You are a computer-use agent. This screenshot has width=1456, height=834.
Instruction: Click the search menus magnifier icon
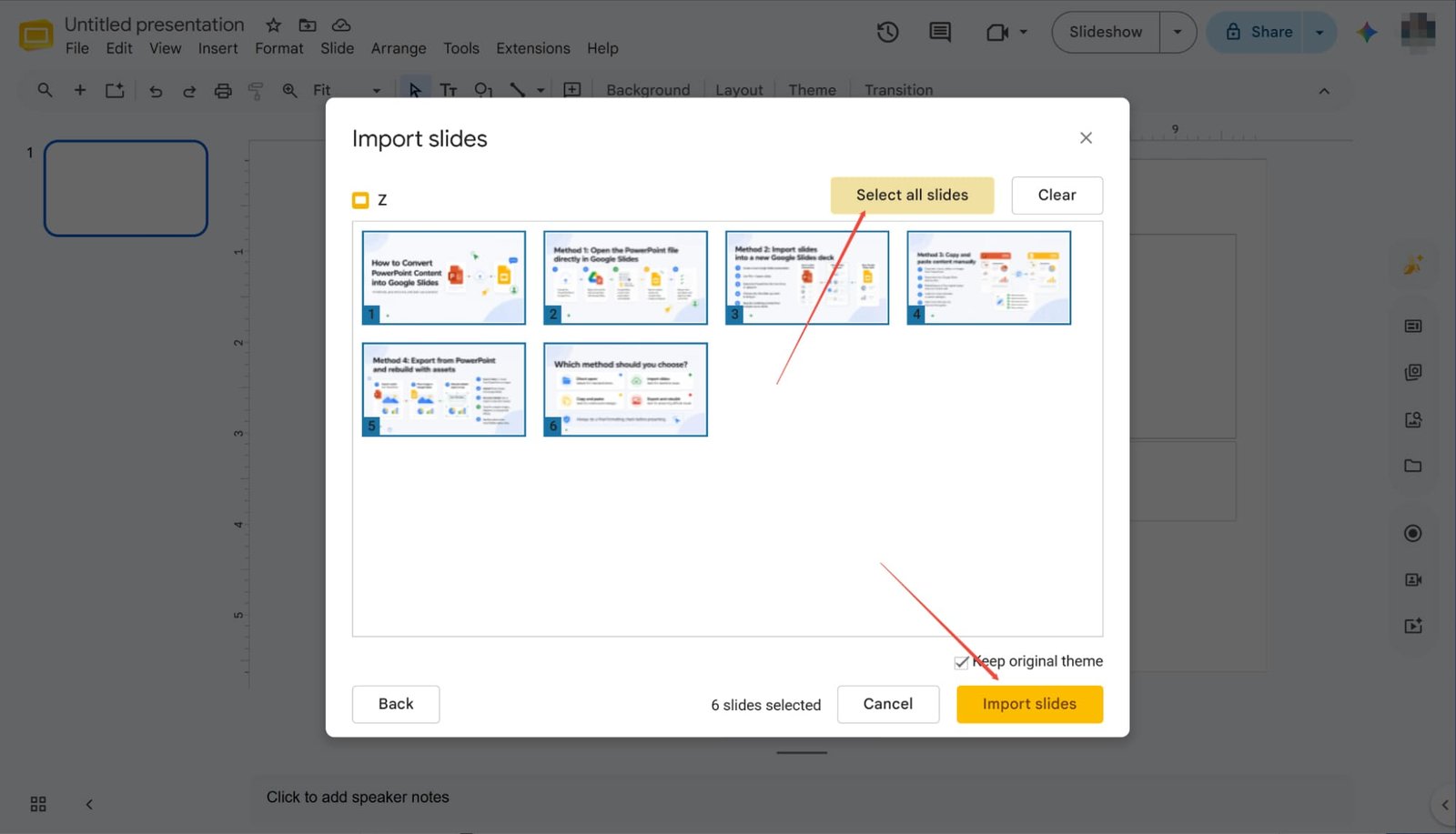click(x=45, y=90)
